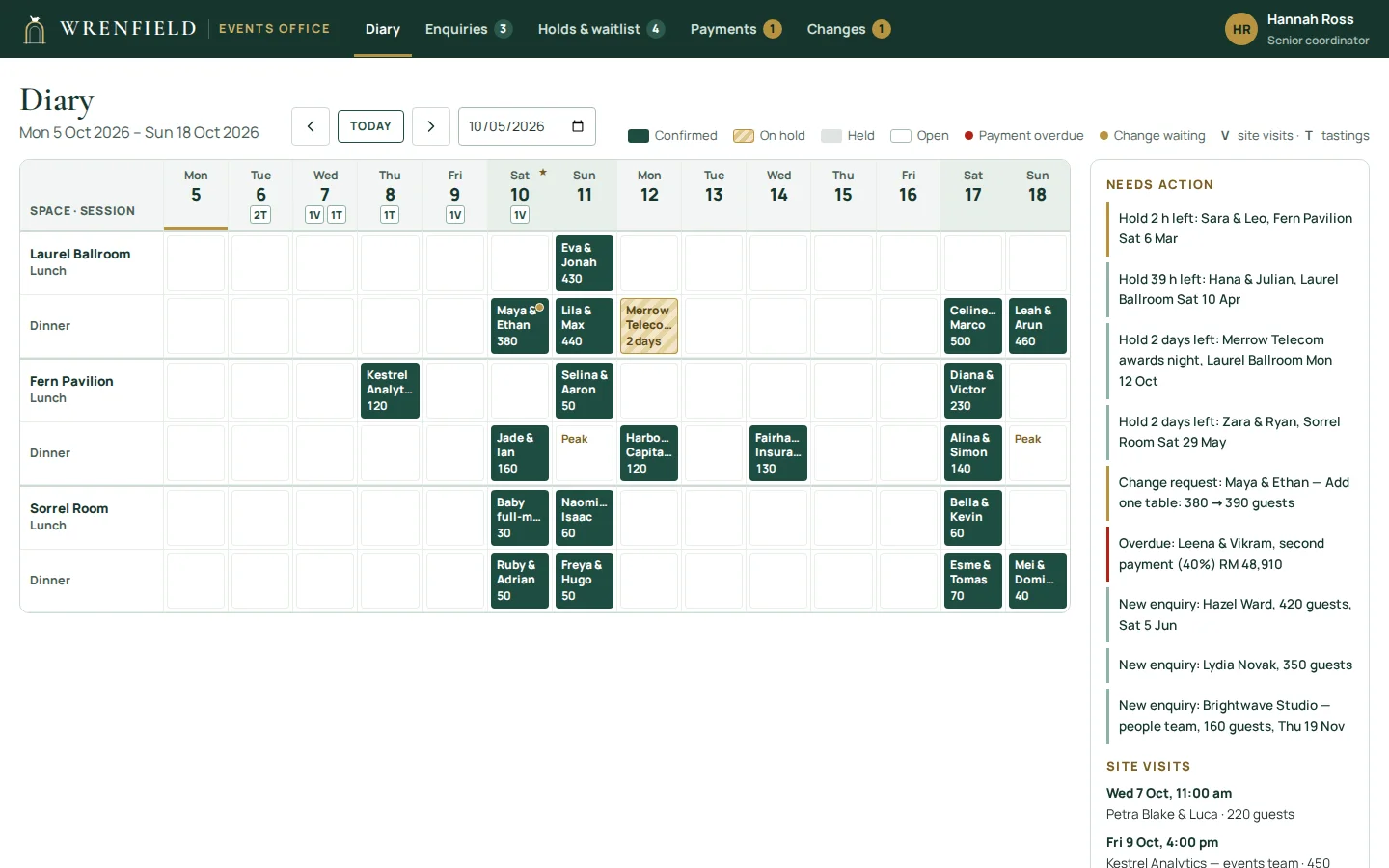Open Baby full-moon 30 booking
Screen dimensions: 1389x868
click(520, 518)
